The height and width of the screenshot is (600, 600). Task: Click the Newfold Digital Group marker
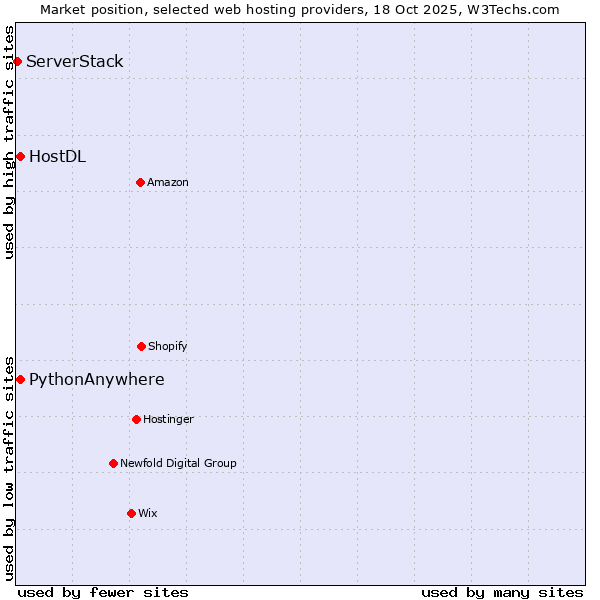[x=113, y=463]
